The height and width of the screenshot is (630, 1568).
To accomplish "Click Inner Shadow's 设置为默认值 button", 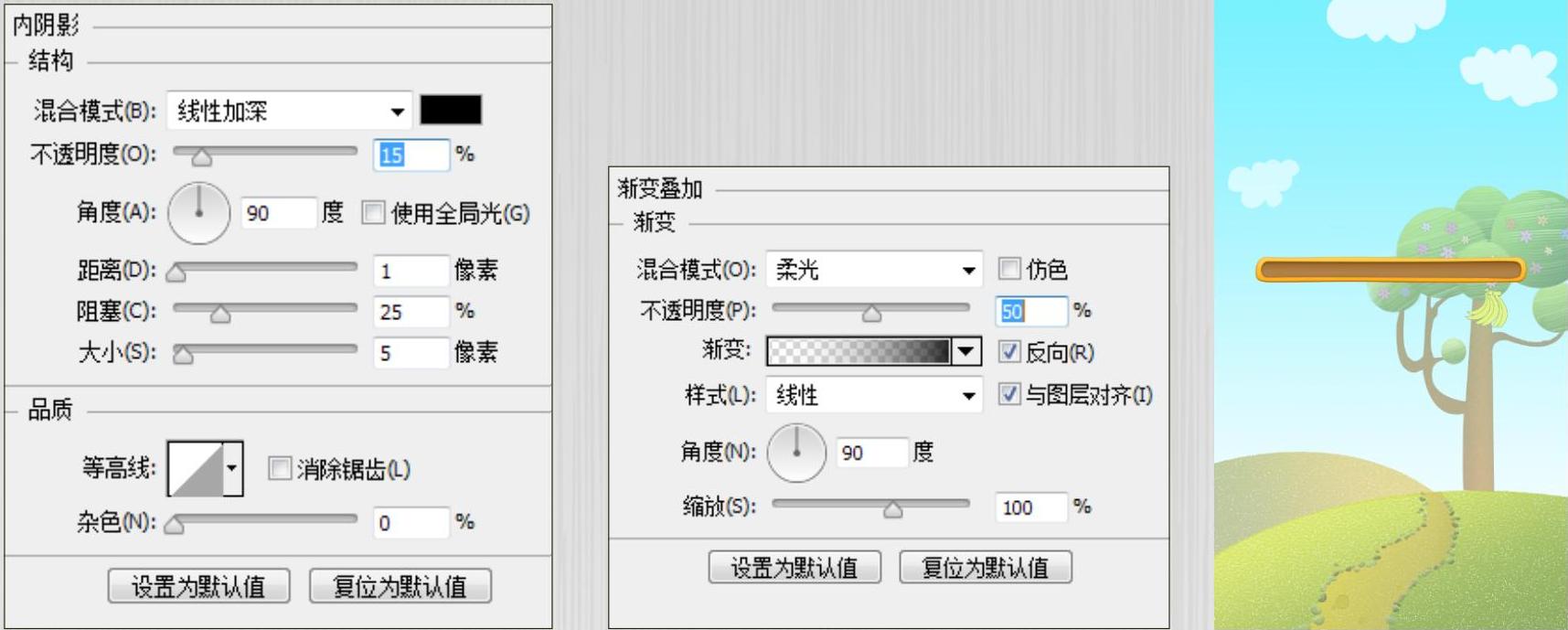I will click(x=198, y=586).
